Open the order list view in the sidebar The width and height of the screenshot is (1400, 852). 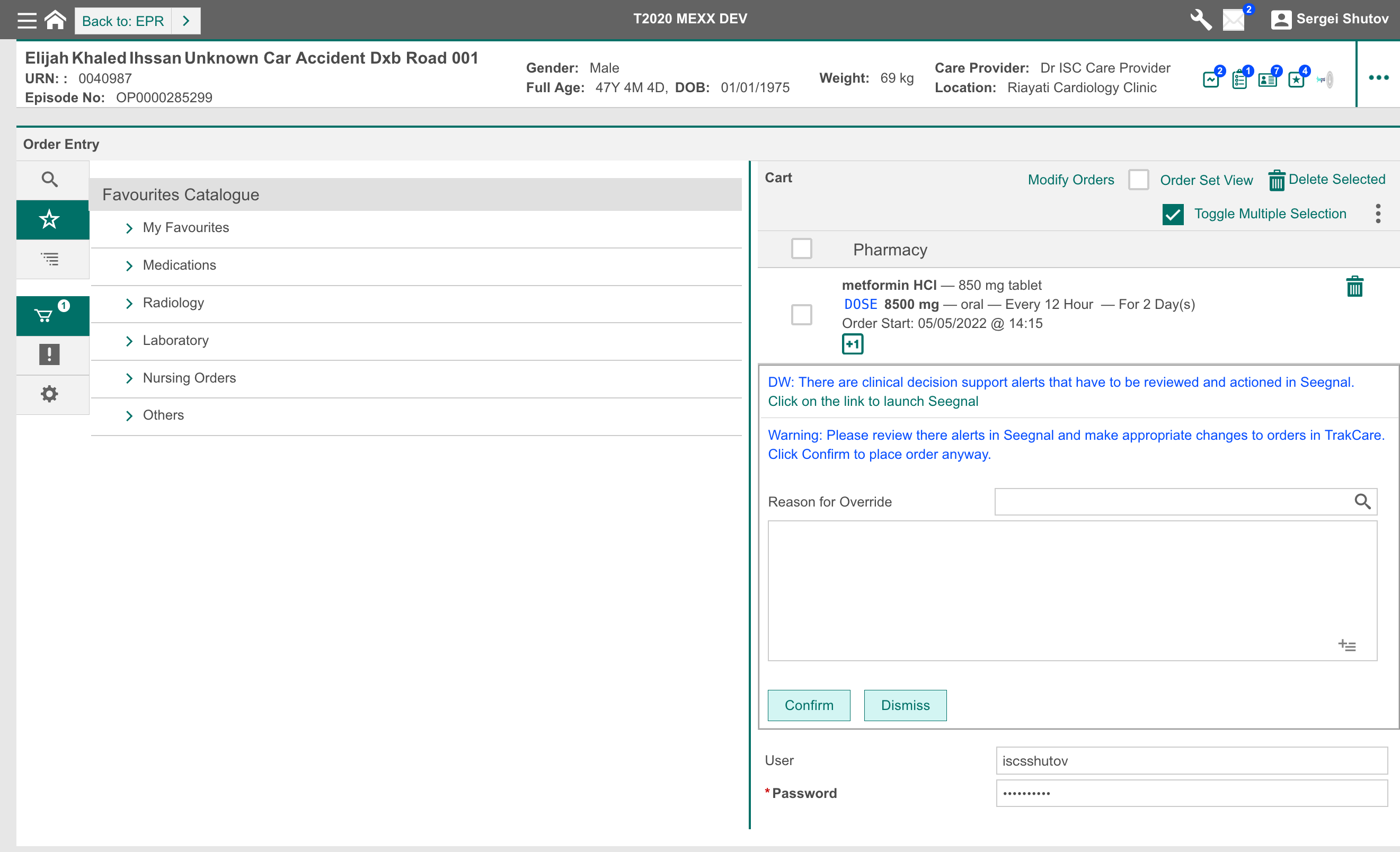tap(50, 259)
